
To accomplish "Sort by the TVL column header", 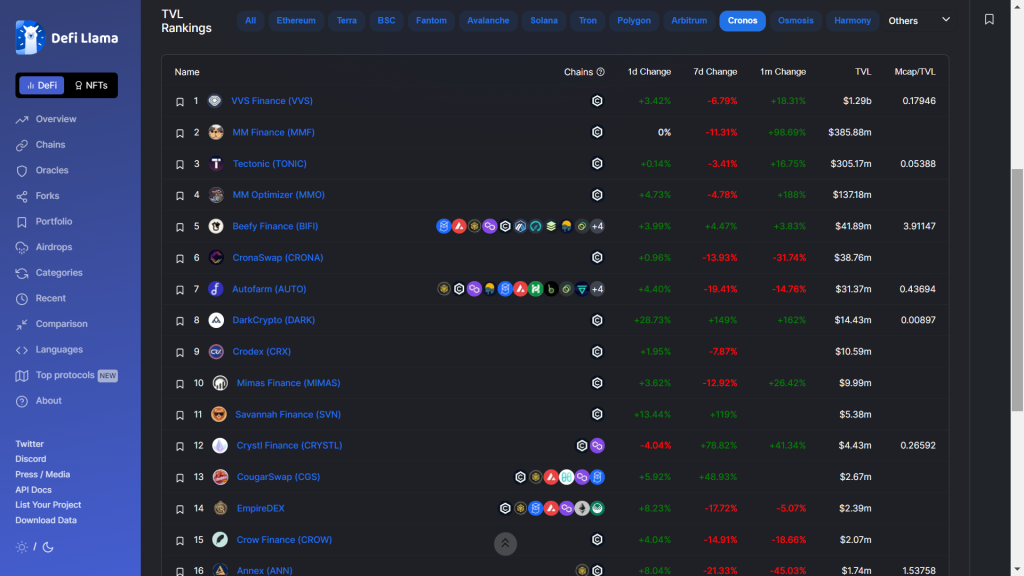I will pyautogui.click(x=863, y=72).
